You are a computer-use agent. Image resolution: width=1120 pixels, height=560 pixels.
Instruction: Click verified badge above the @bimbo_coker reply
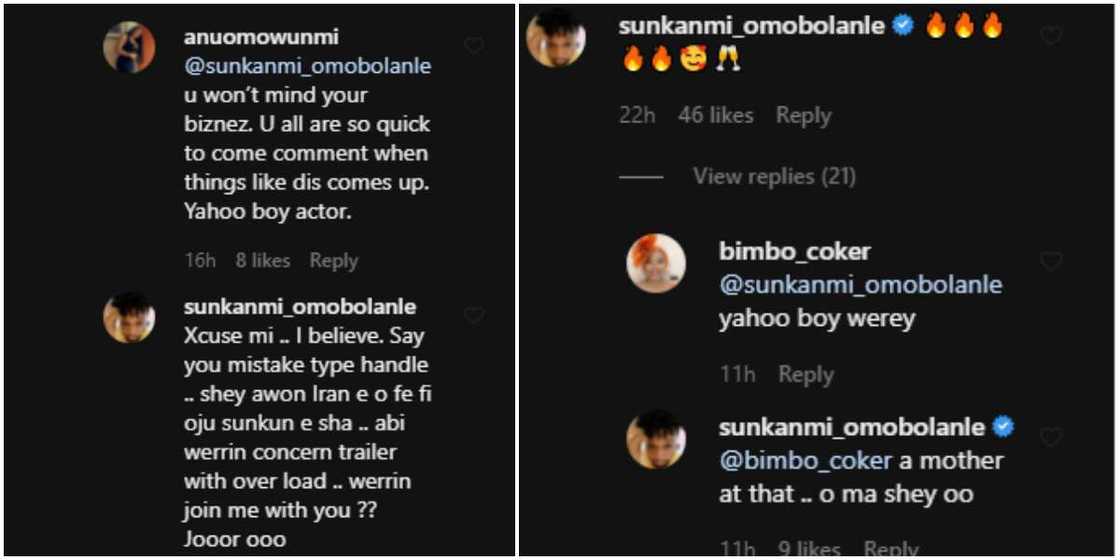(1003, 427)
